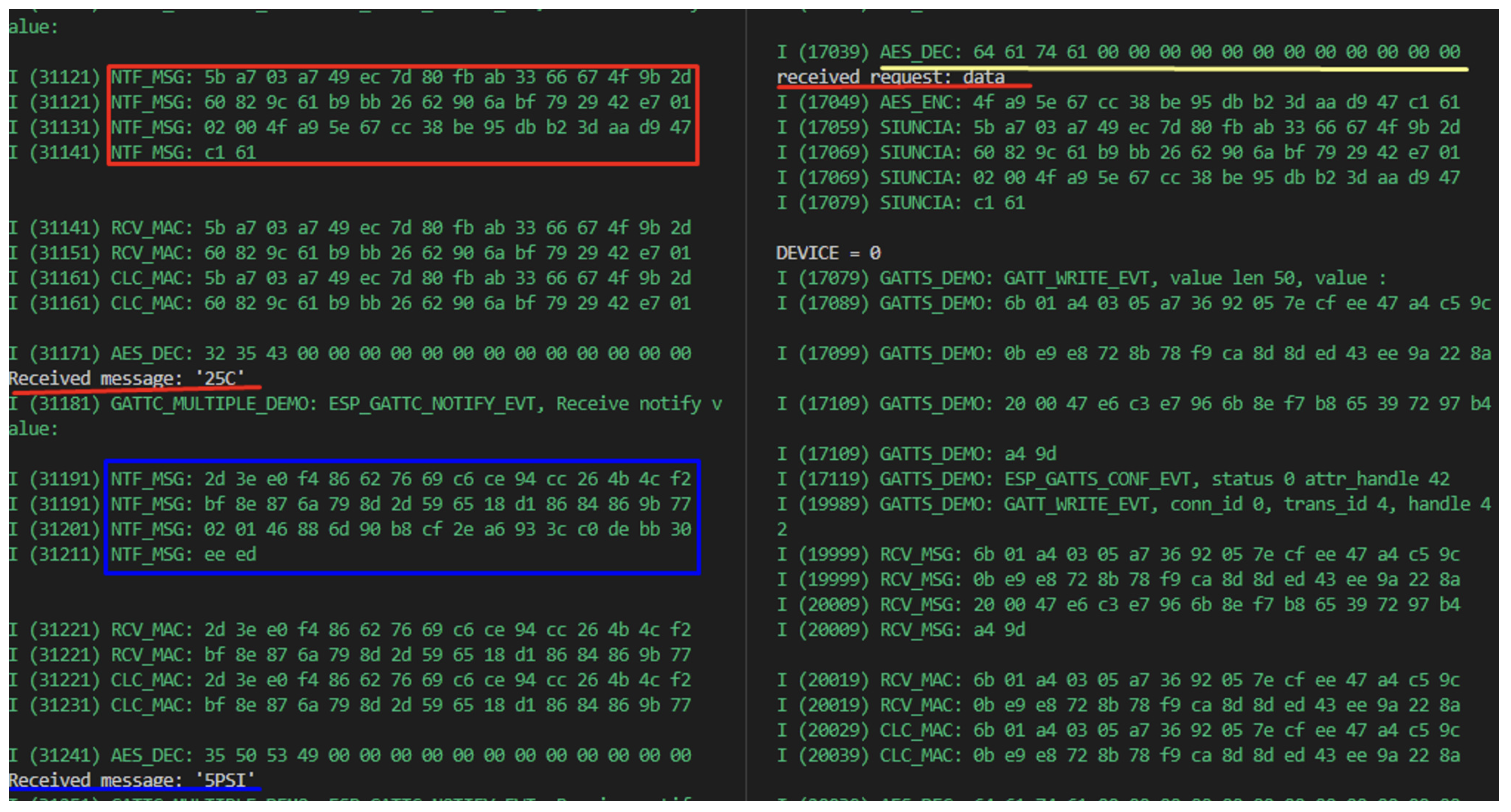Image resolution: width=1511 pixels, height=812 pixels.
Task: Click the CLC_MAC log line at 31231
Action: (x=350, y=705)
